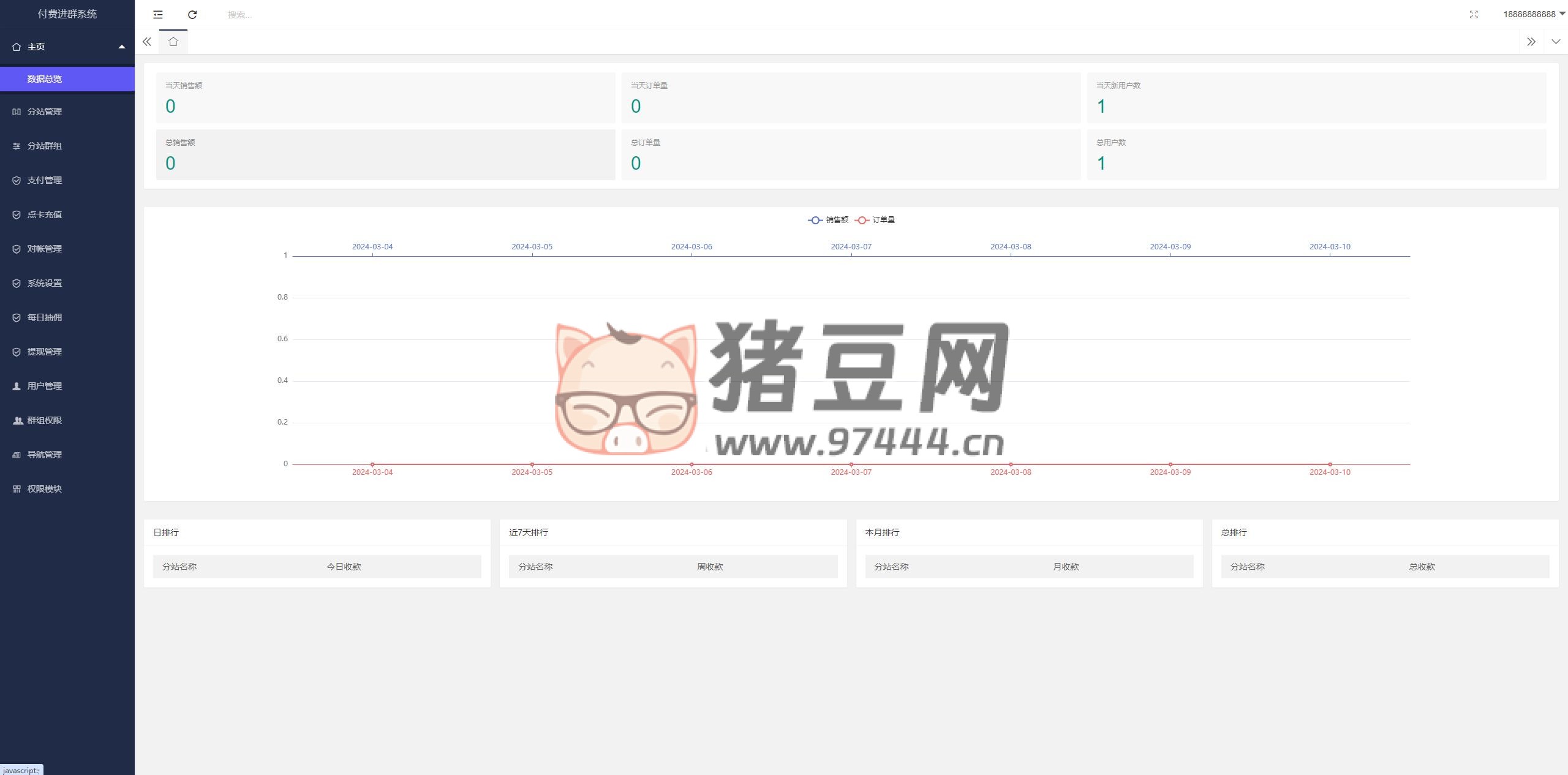Click the 2024-03-07 point on chart
Screen dimensions: 1568x775
(851, 464)
